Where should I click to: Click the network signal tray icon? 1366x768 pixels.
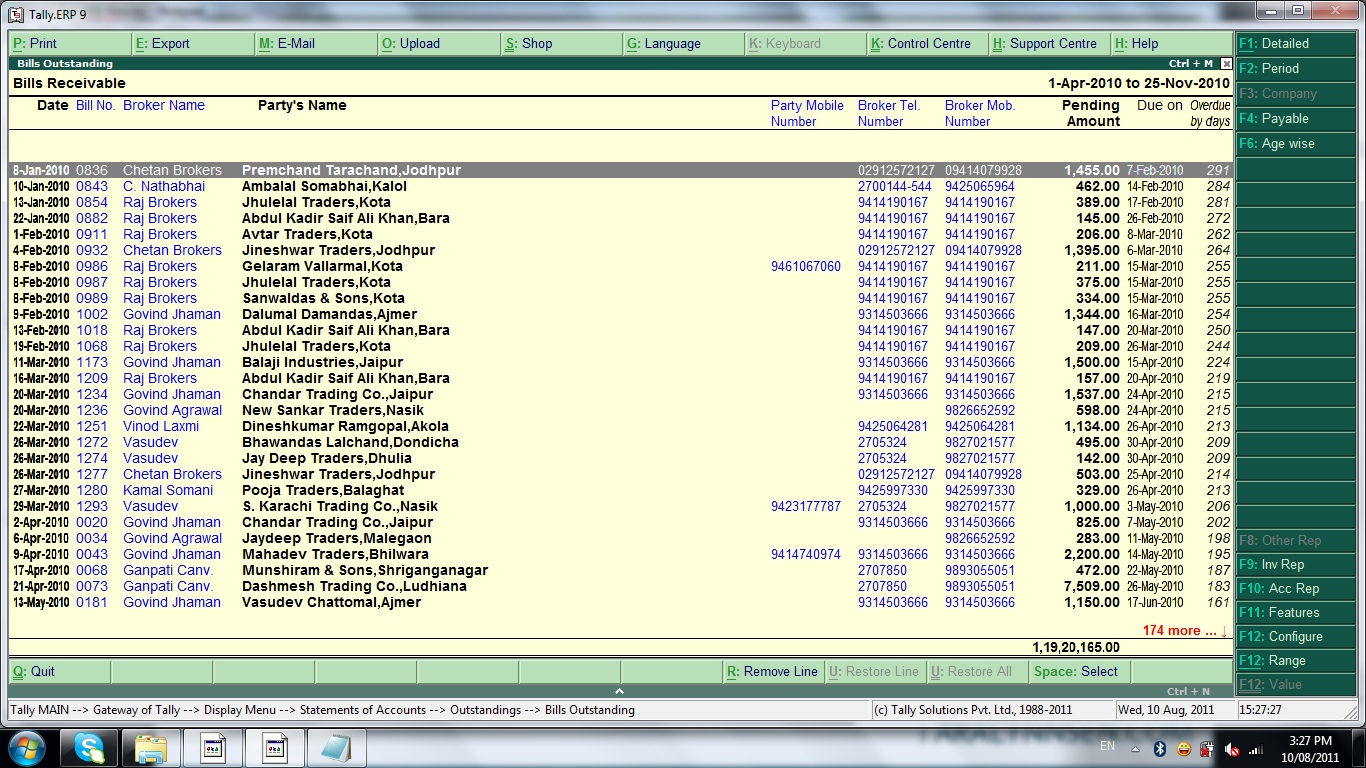(x=1256, y=748)
